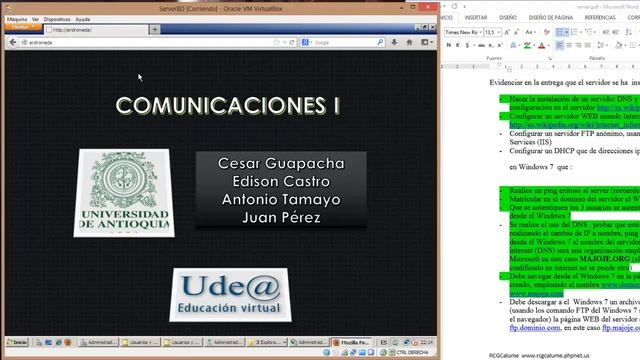Open VirtualBox Dispositivos menu
640x360 pixels.
click(x=57, y=19)
